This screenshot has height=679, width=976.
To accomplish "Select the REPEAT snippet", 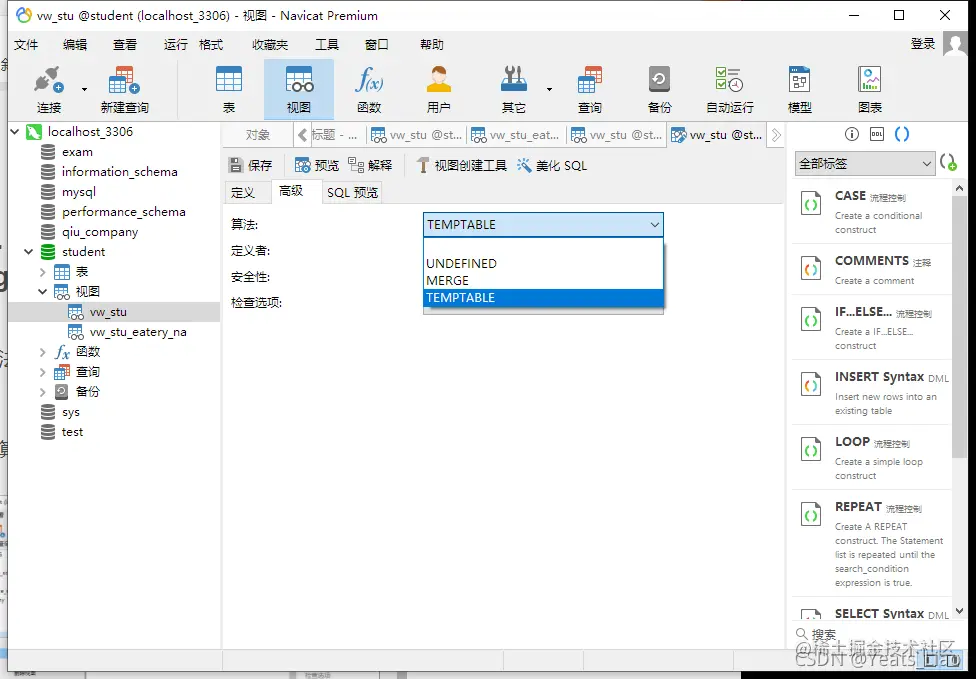I will [872, 544].
